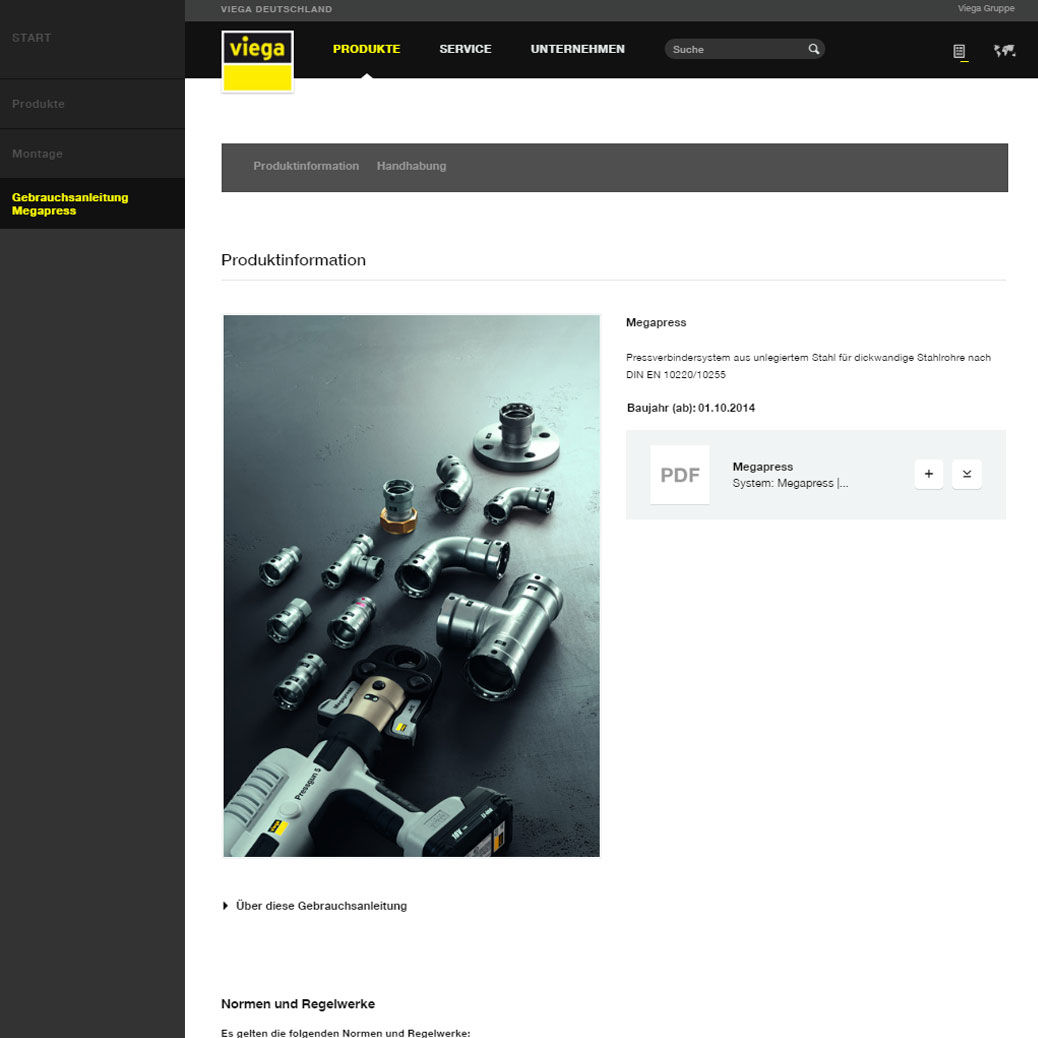The height and width of the screenshot is (1038, 1038).
Task: Open the SERVICE menu
Action: [465, 49]
